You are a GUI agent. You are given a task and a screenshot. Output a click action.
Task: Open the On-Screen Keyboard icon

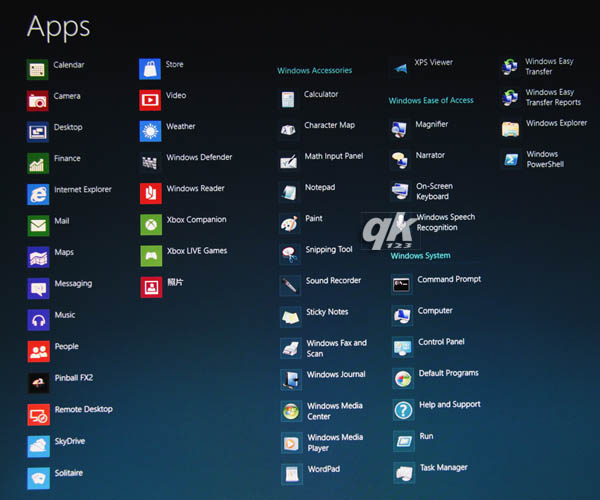[401, 191]
